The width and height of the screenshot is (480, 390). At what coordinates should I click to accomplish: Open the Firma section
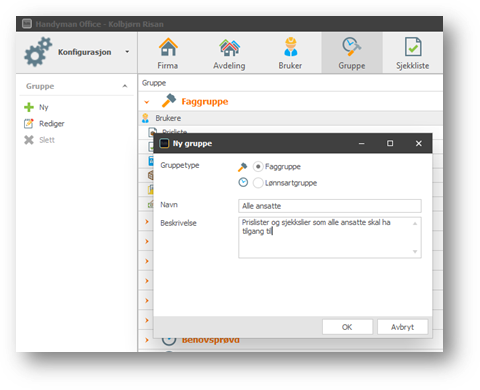tap(168, 53)
